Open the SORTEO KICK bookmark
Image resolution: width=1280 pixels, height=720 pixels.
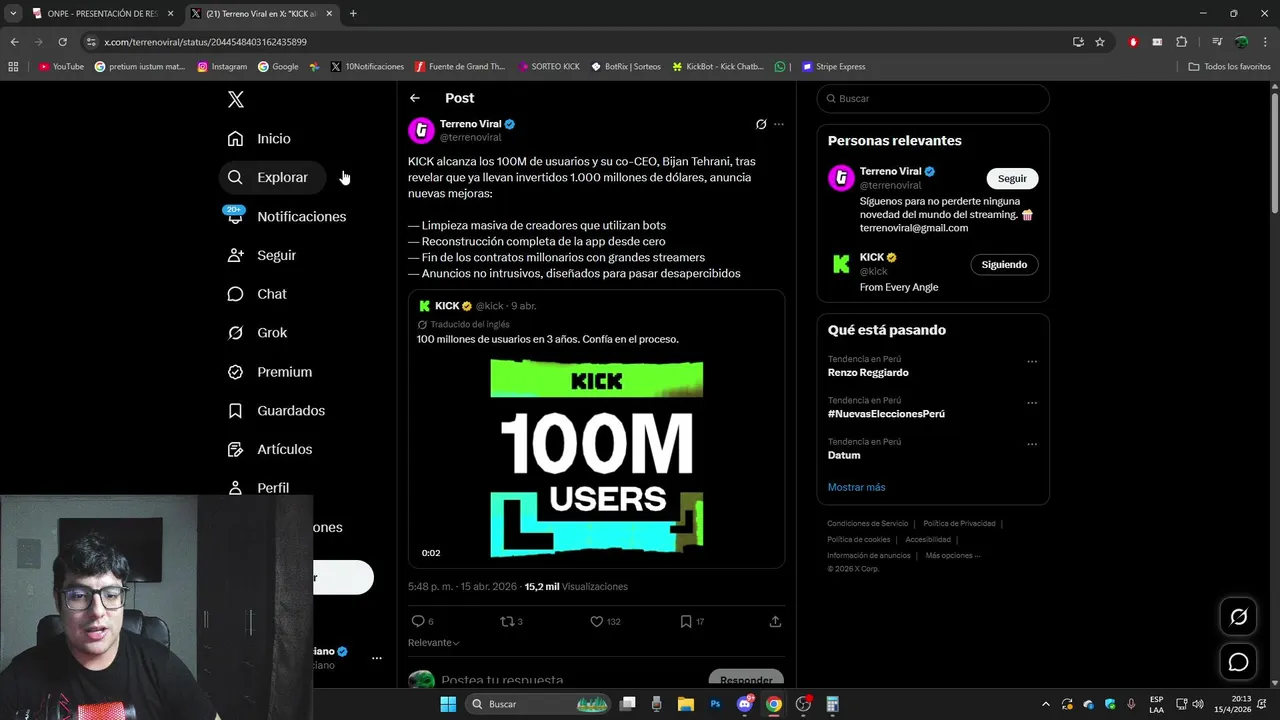click(550, 67)
